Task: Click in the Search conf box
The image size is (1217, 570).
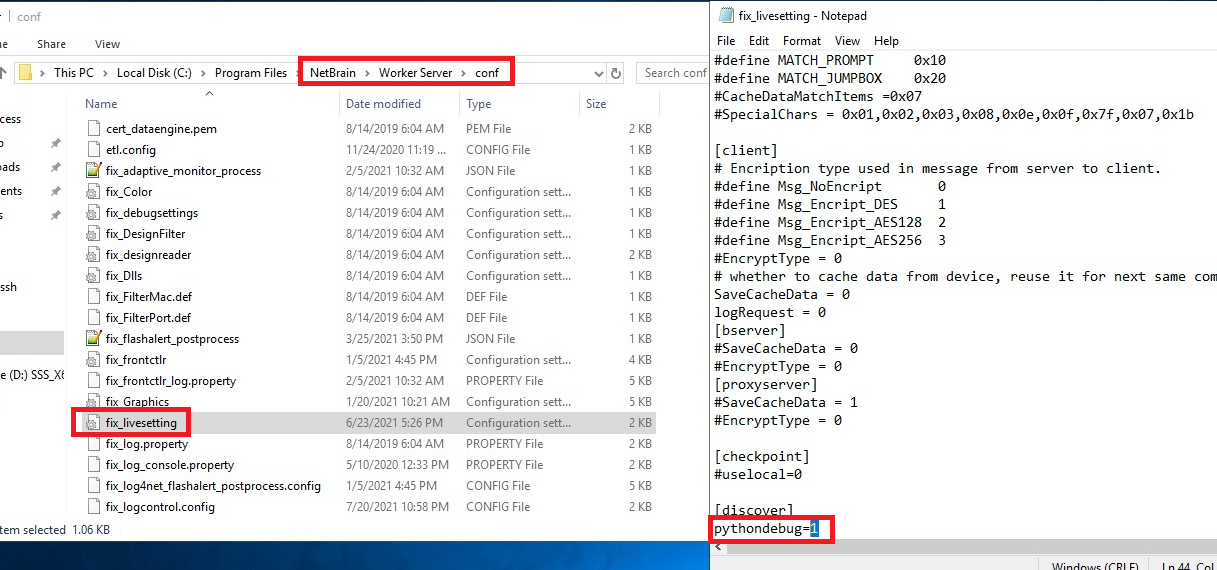Action: click(675, 73)
